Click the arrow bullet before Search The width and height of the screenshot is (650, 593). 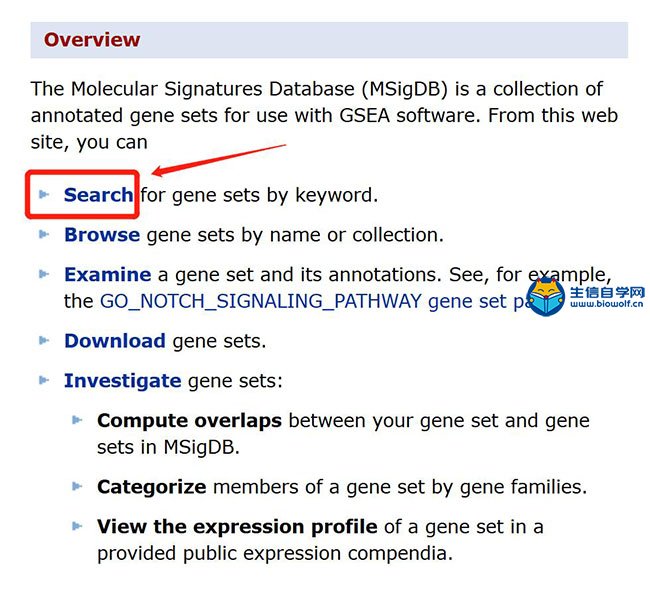[44, 194]
